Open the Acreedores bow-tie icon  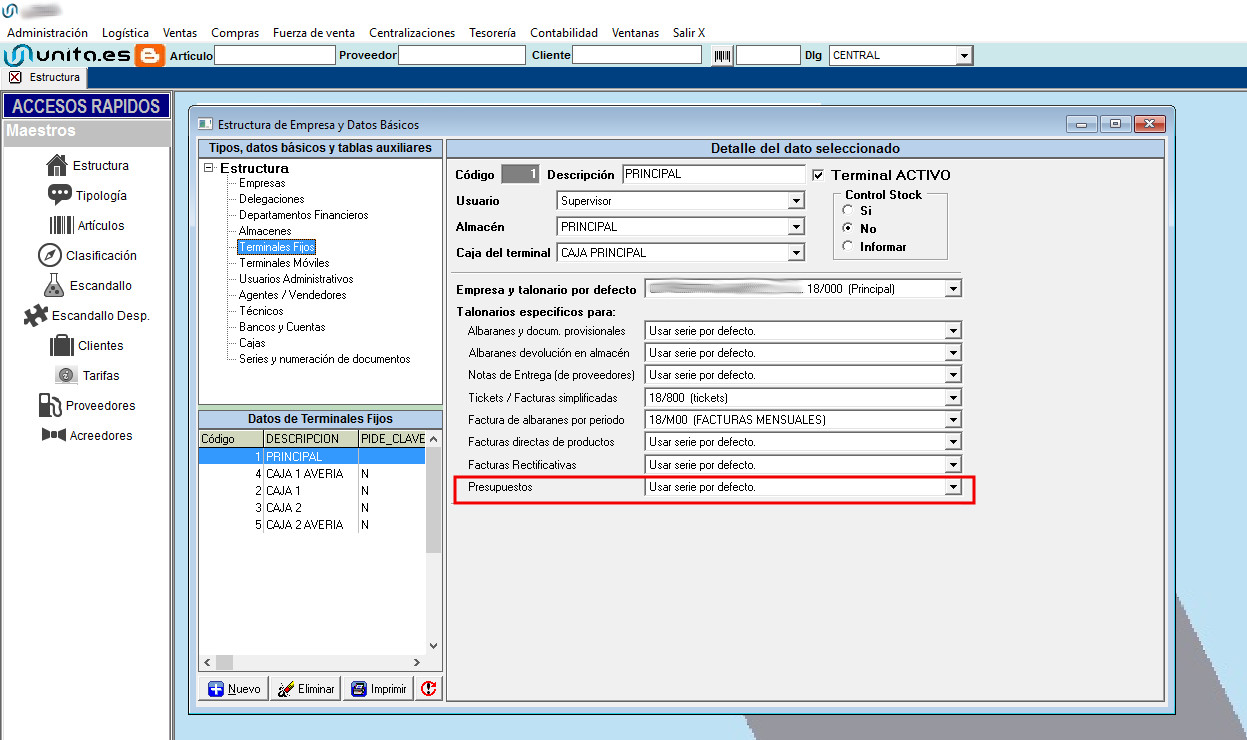click(x=54, y=435)
